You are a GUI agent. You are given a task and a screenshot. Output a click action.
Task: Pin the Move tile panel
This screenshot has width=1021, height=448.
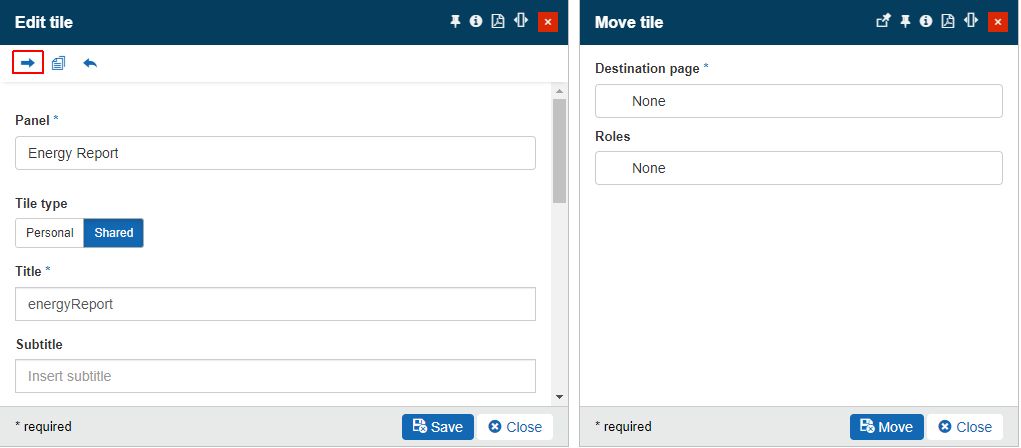[905, 22]
